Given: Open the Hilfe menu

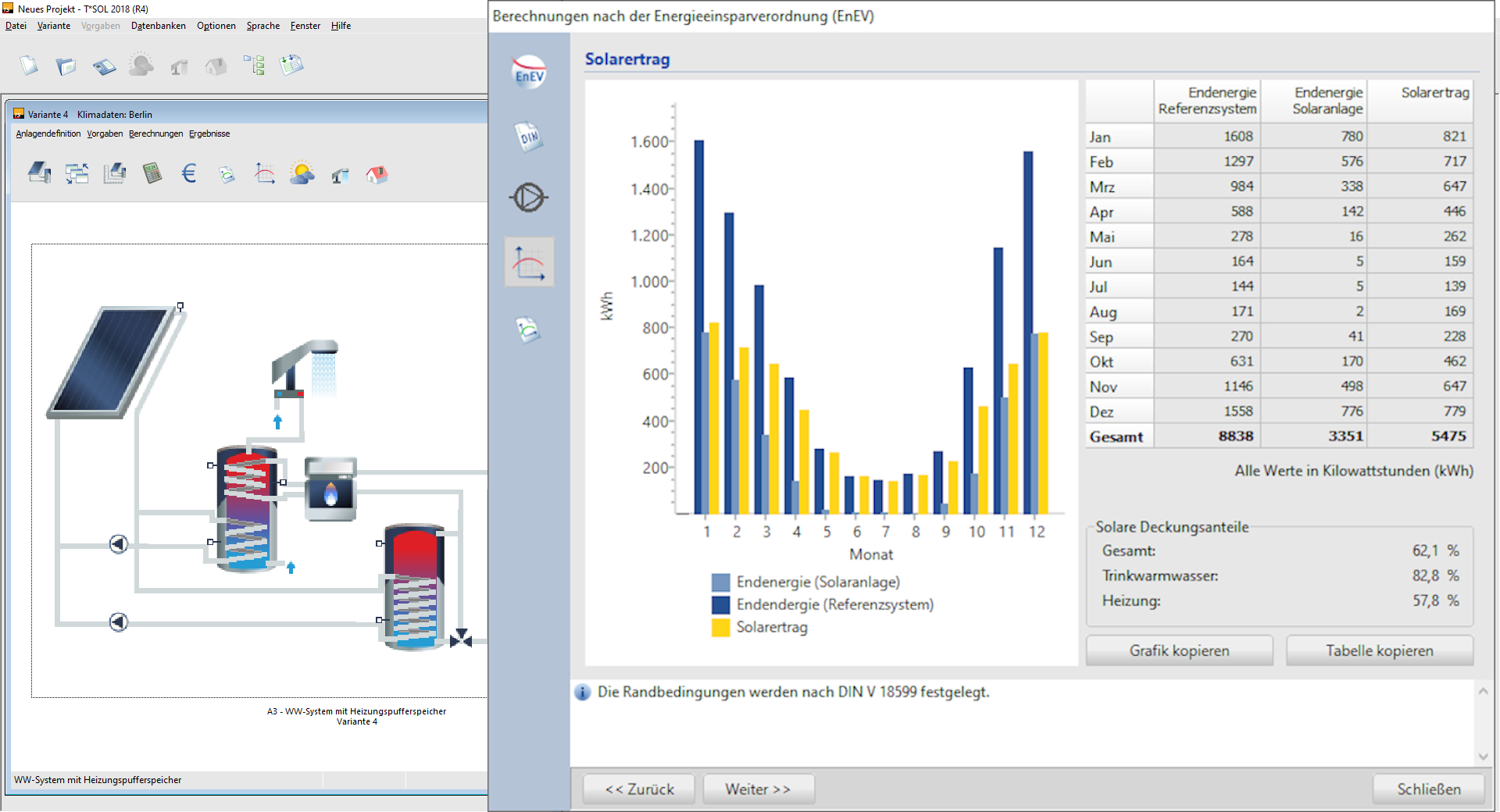Looking at the screenshot, I should (341, 26).
